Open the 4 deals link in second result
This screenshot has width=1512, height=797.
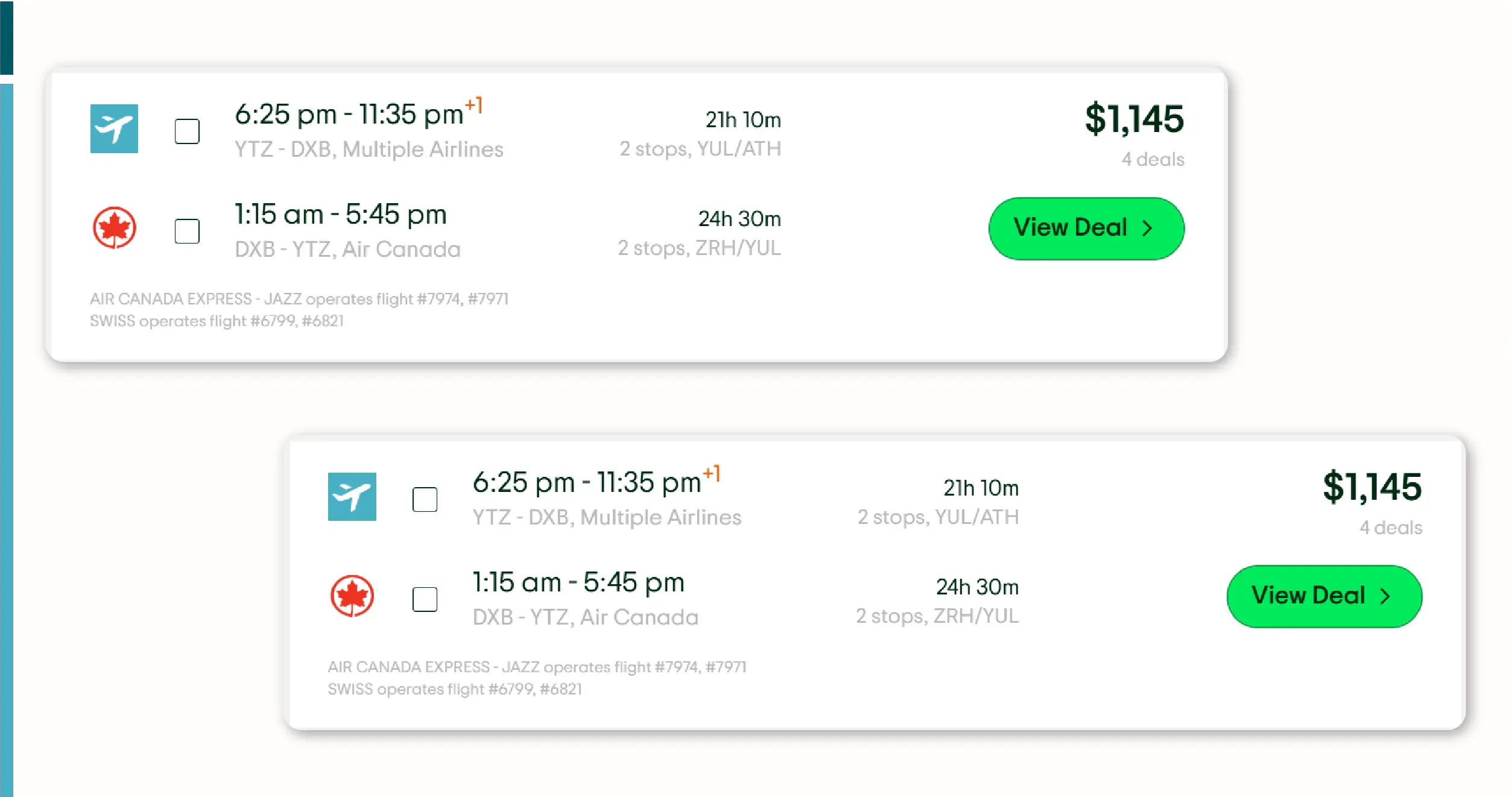[1390, 528]
